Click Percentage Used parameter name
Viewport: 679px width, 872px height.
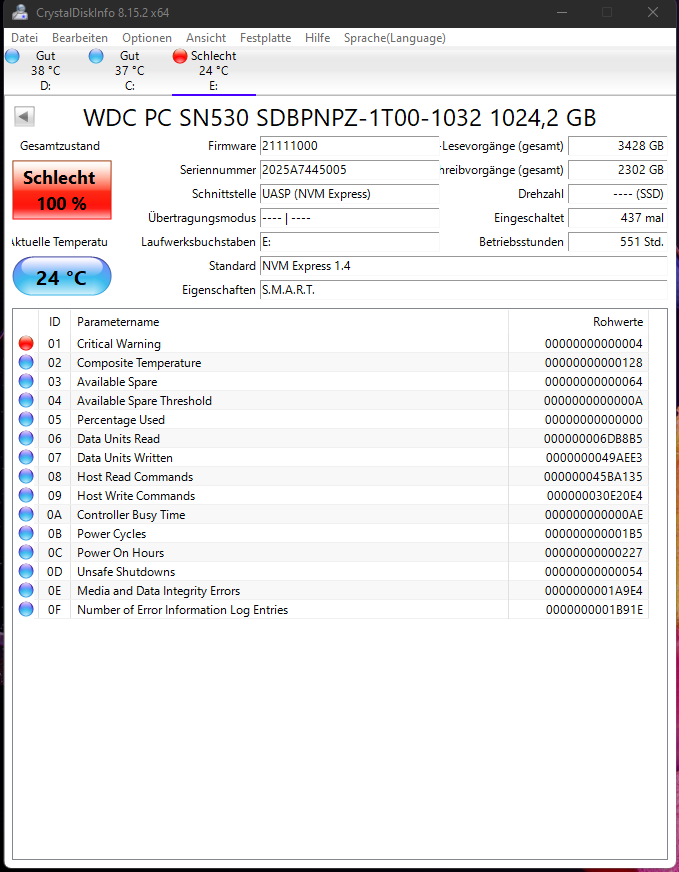point(121,419)
